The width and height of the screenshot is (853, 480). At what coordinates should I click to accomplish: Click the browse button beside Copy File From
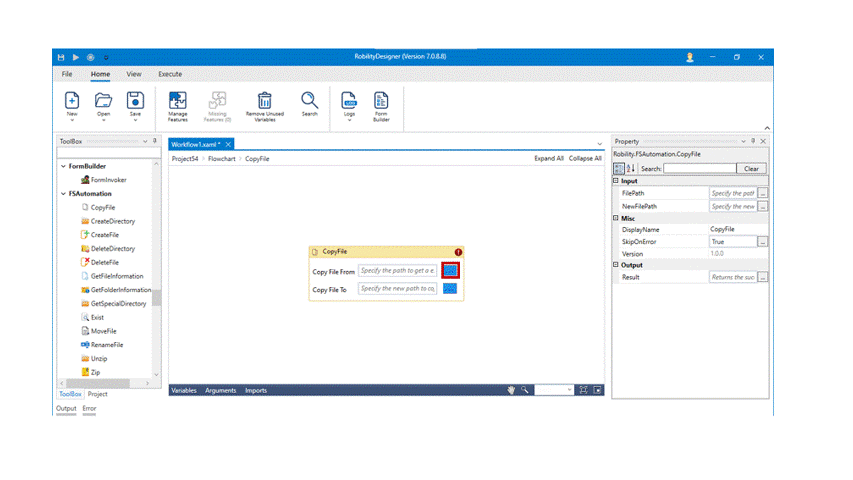[450, 270]
